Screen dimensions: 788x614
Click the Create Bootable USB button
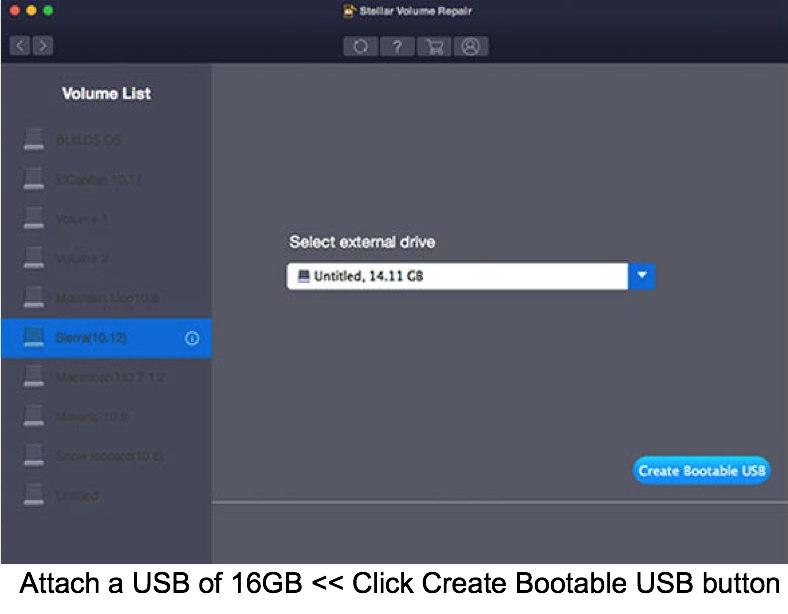(702, 470)
